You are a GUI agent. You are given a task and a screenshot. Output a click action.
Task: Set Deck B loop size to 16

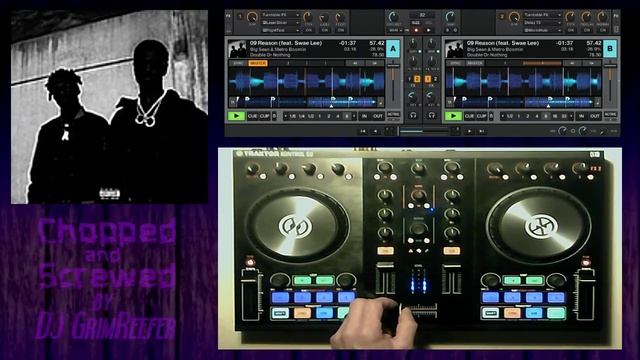point(555,116)
